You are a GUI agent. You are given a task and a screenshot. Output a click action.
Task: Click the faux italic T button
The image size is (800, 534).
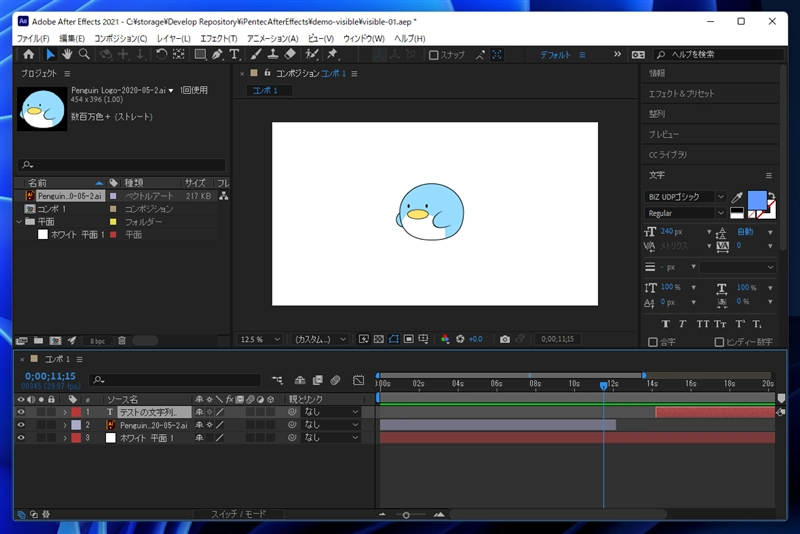click(x=683, y=324)
